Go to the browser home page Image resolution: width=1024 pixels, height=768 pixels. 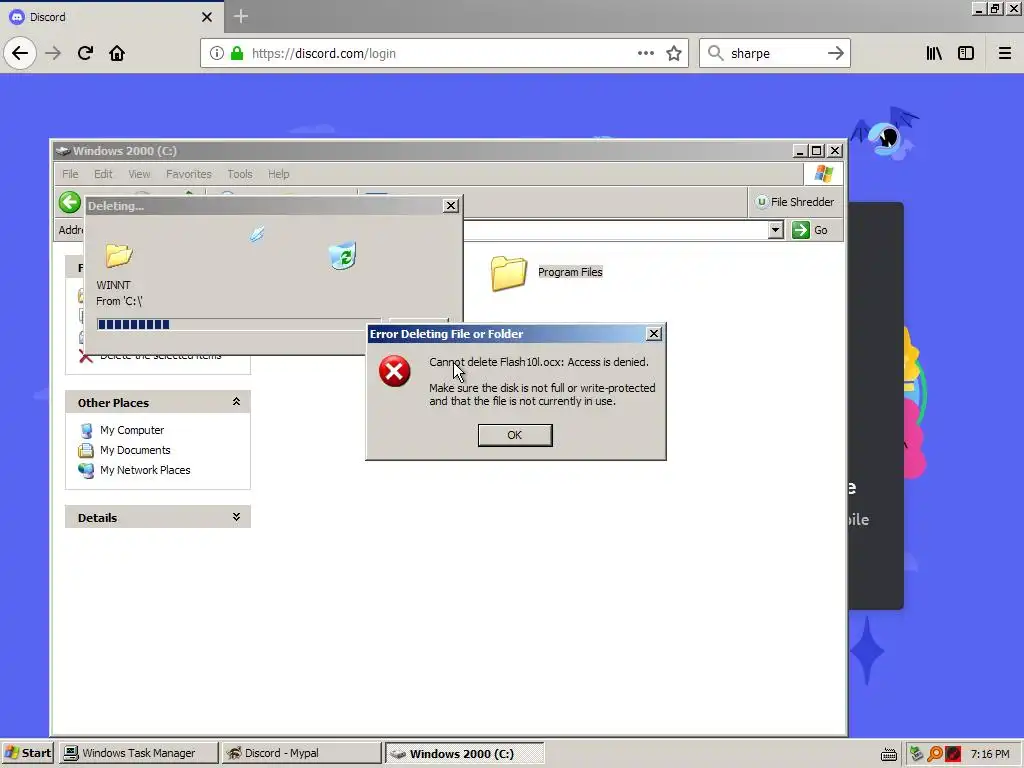(117, 53)
